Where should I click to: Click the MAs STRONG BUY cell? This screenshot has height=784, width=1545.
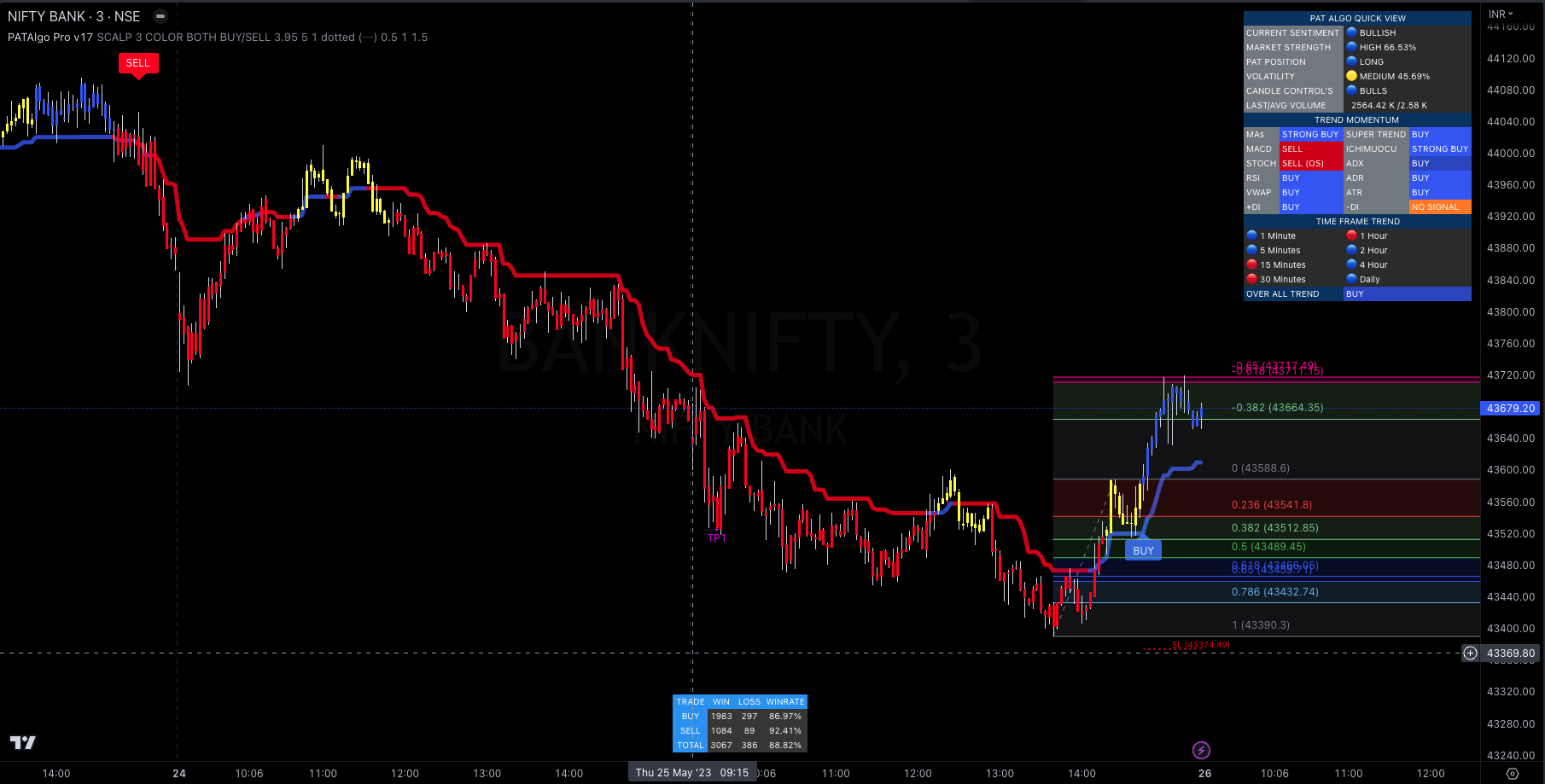[1310, 135]
